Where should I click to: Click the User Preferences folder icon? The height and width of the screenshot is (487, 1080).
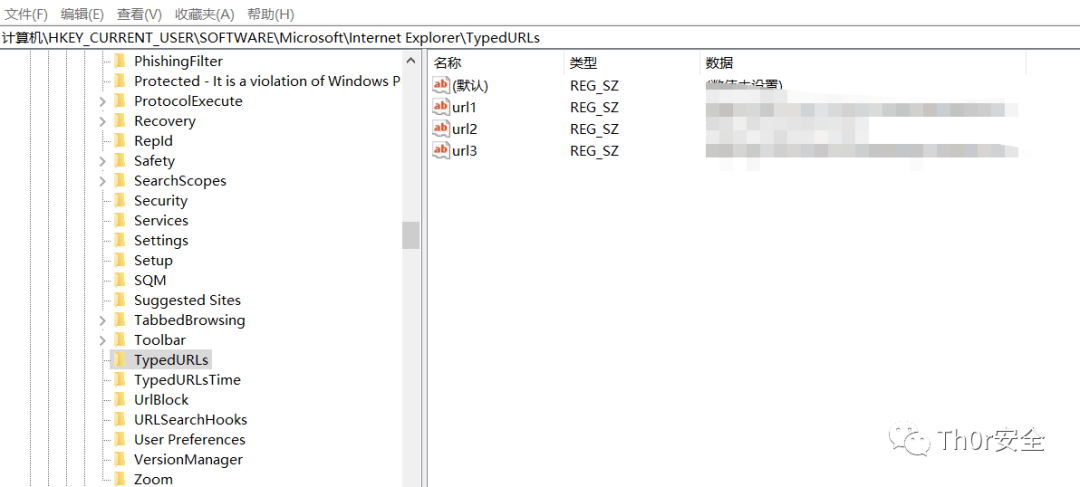coord(120,439)
